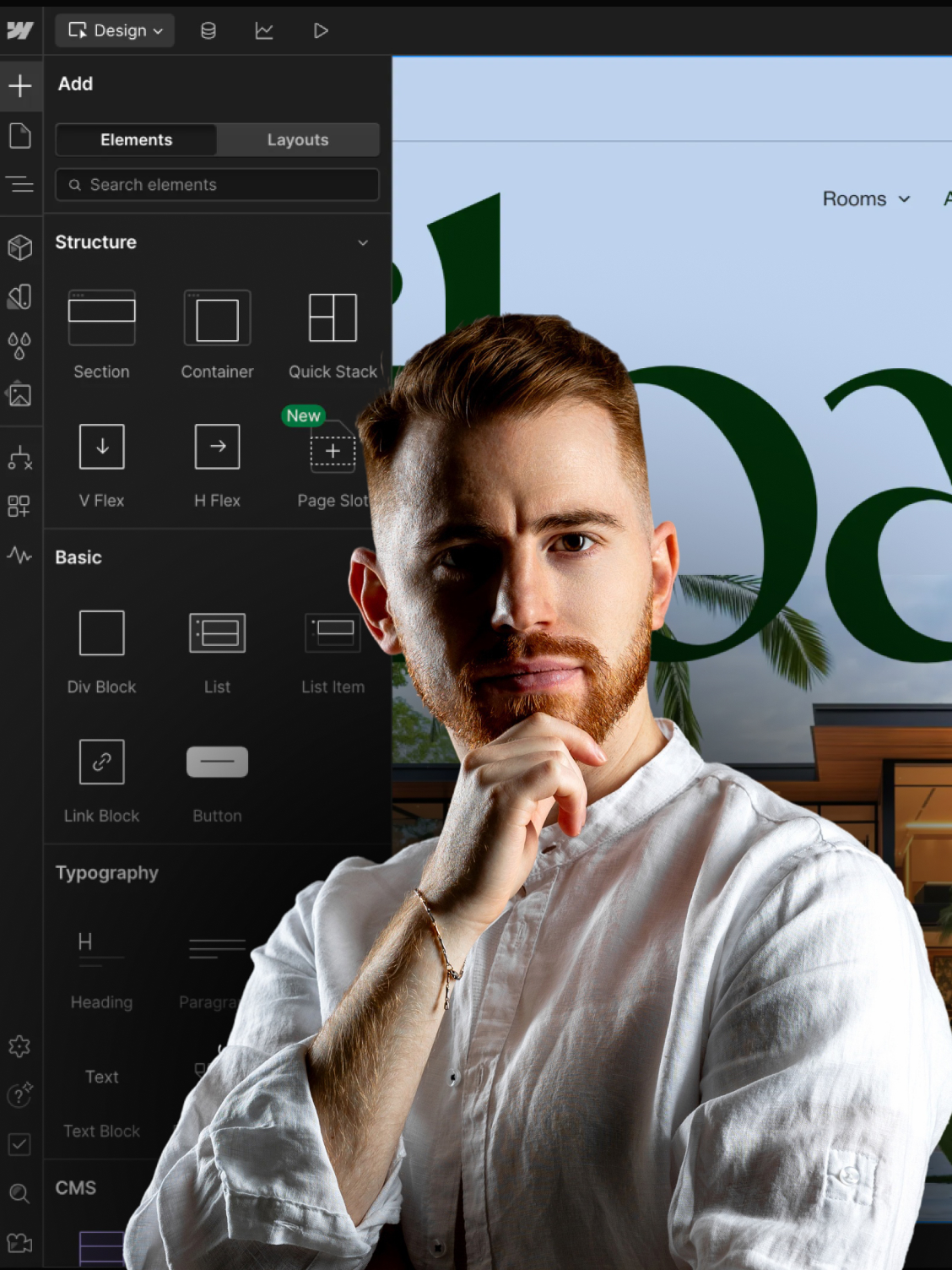Viewport: 952px width, 1270px height.
Task: Add a V Flex element
Action: 101,464
